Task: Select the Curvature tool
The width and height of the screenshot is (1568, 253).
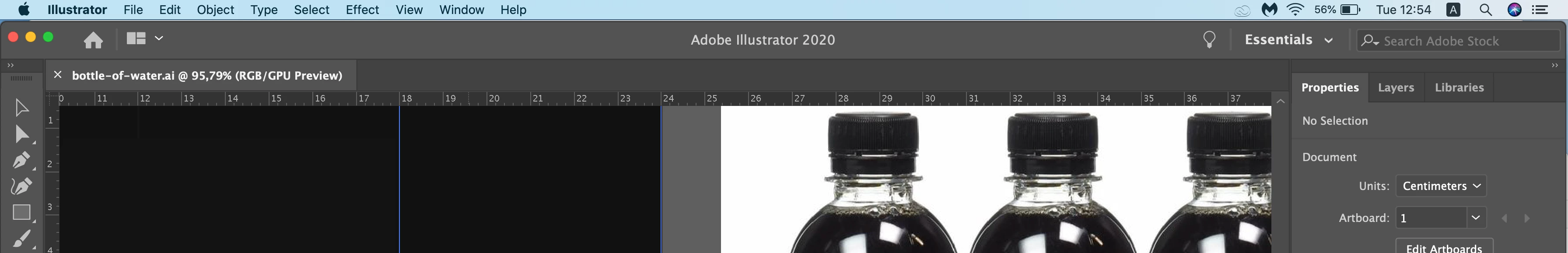Action: pyautogui.click(x=22, y=186)
